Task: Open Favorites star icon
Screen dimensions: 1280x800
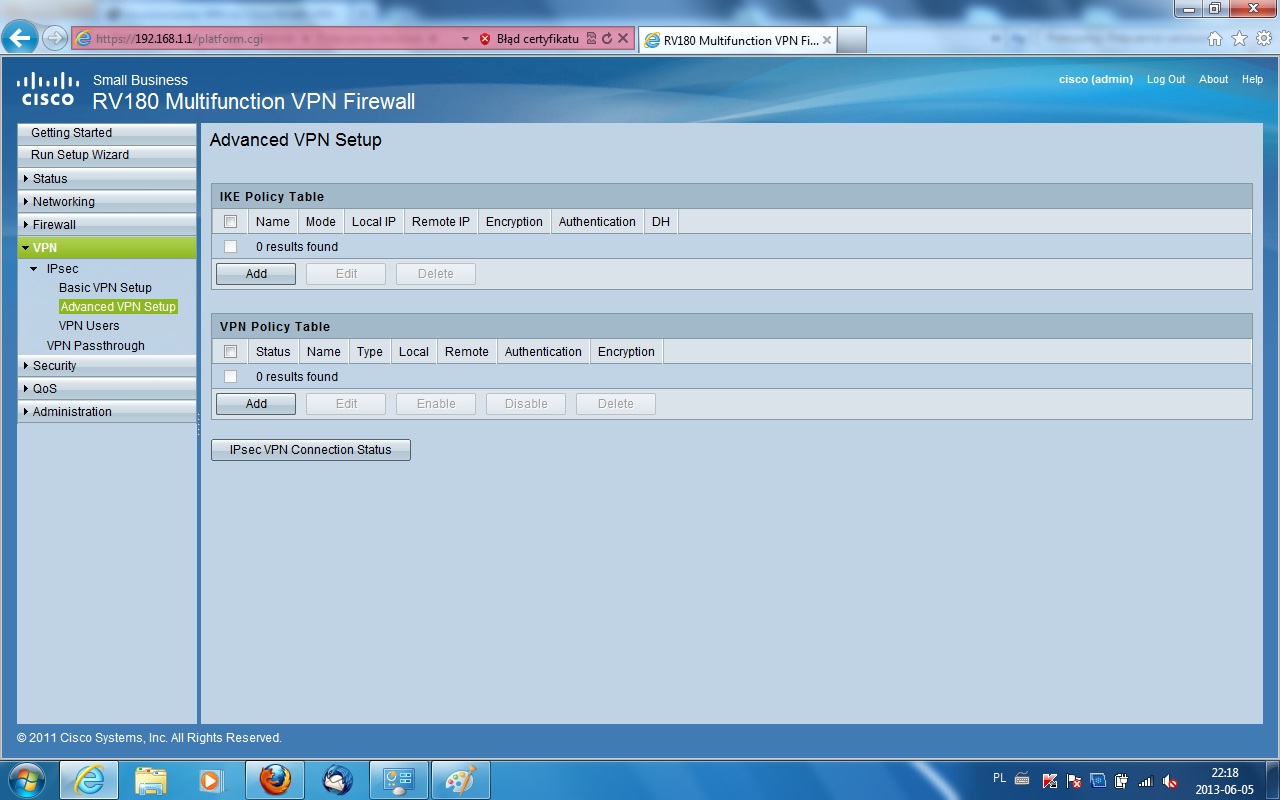Action: coord(1239,39)
